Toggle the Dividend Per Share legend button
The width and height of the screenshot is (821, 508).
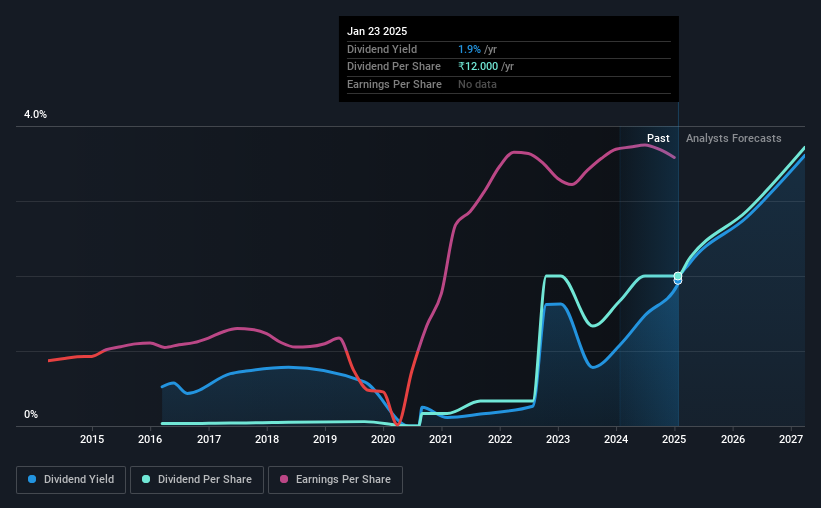point(197,480)
